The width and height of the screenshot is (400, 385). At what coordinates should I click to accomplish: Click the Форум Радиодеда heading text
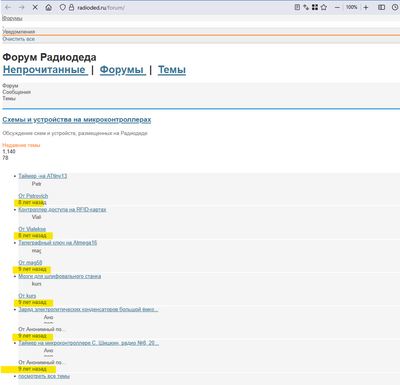49,57
